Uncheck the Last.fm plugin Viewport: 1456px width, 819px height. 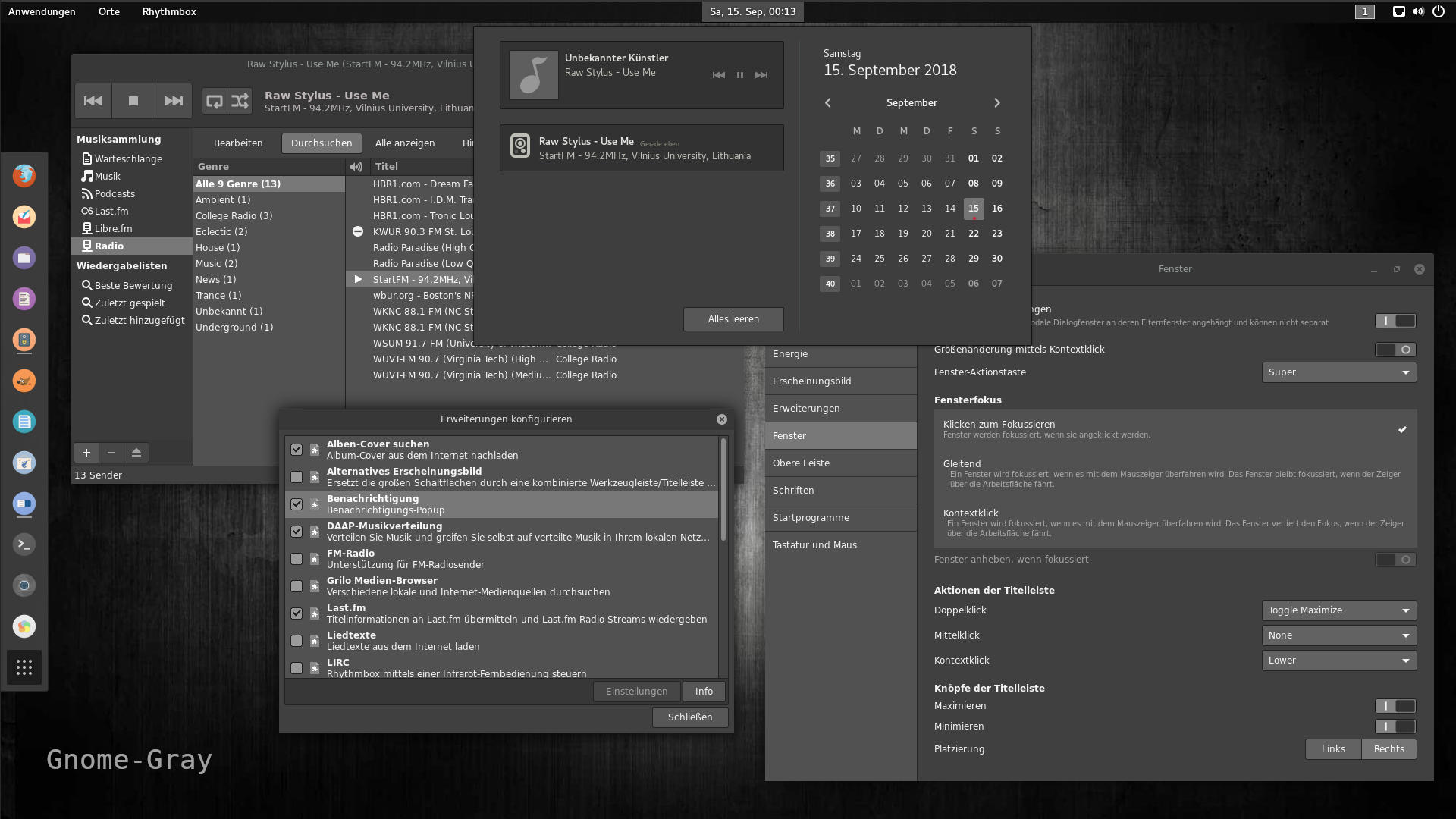(297, 613)
